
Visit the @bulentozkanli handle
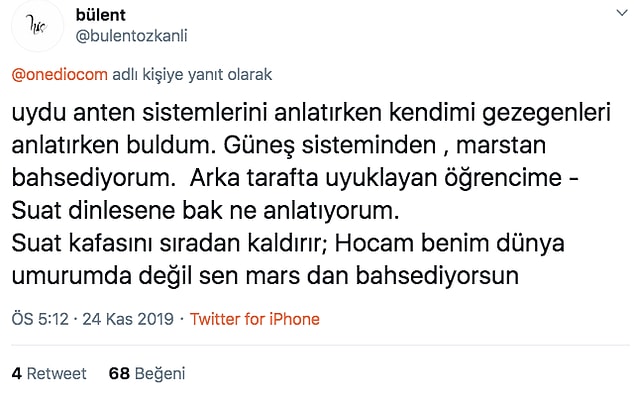click(132, 36)
